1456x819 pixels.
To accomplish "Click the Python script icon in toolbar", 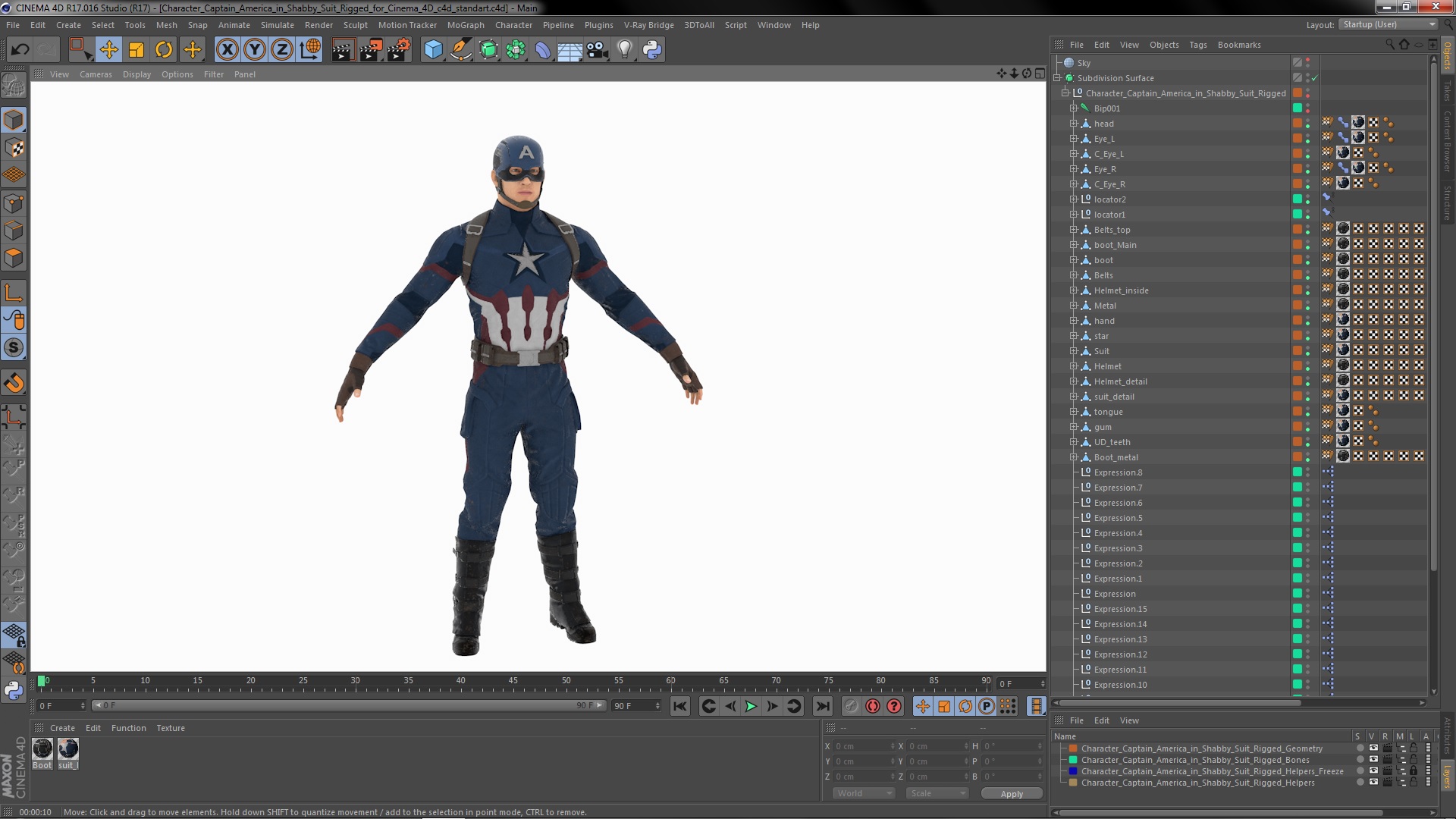I will [652, 50].
